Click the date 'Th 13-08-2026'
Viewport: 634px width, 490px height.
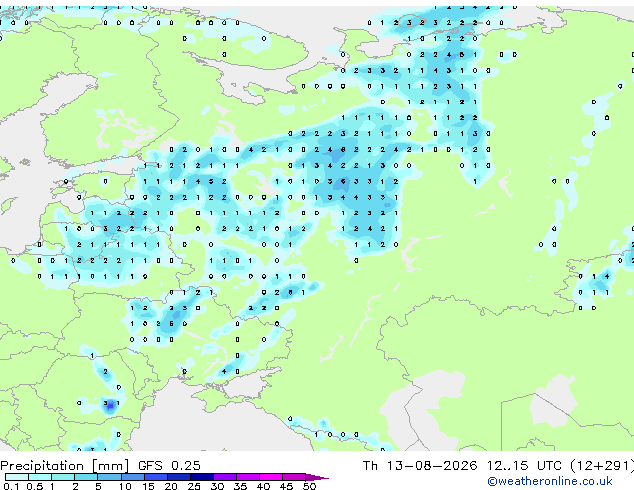coord(420,466)
